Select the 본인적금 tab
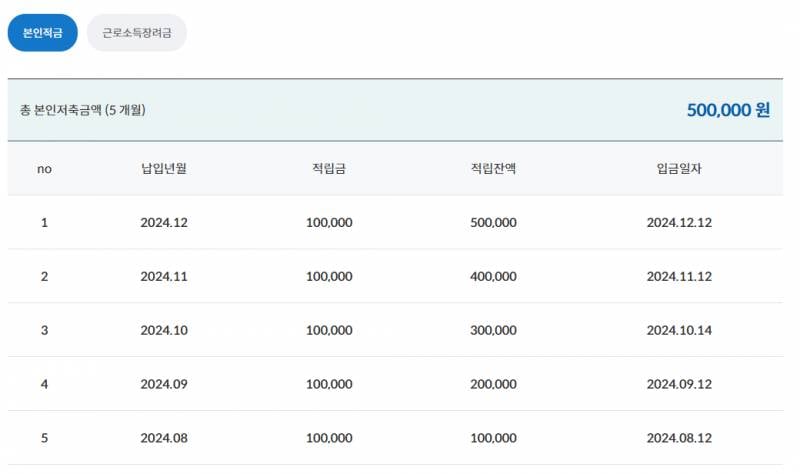This screenshot has height=474, width=800. [42, 33]
